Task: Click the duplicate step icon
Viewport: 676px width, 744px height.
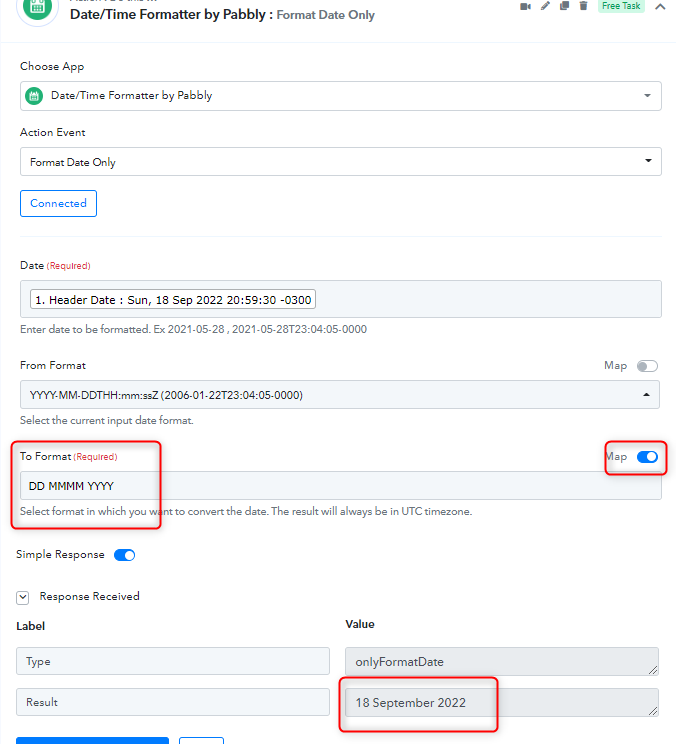Action: tap(564, 6)
